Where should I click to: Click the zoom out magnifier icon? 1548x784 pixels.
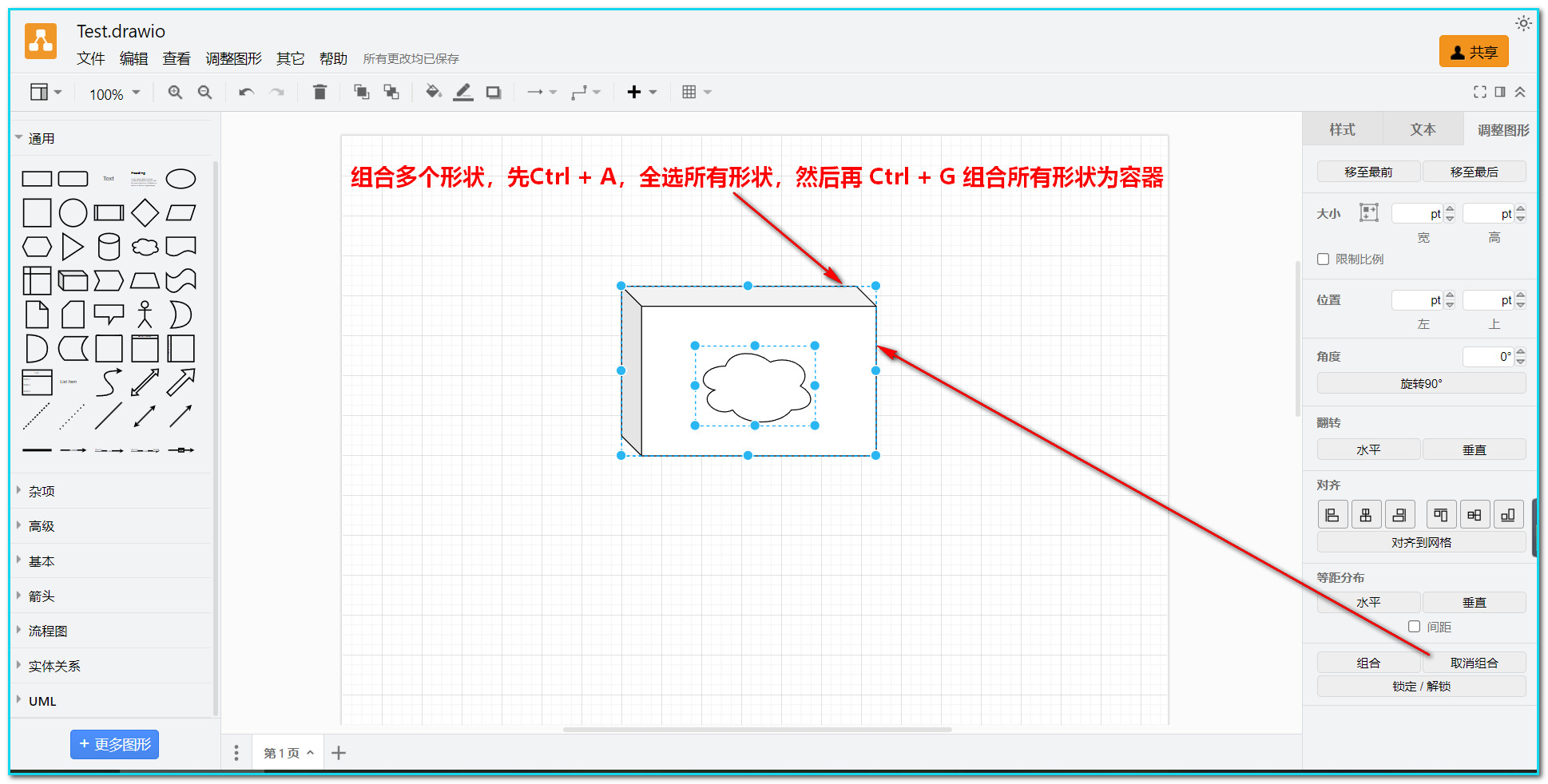pos(204,93)
